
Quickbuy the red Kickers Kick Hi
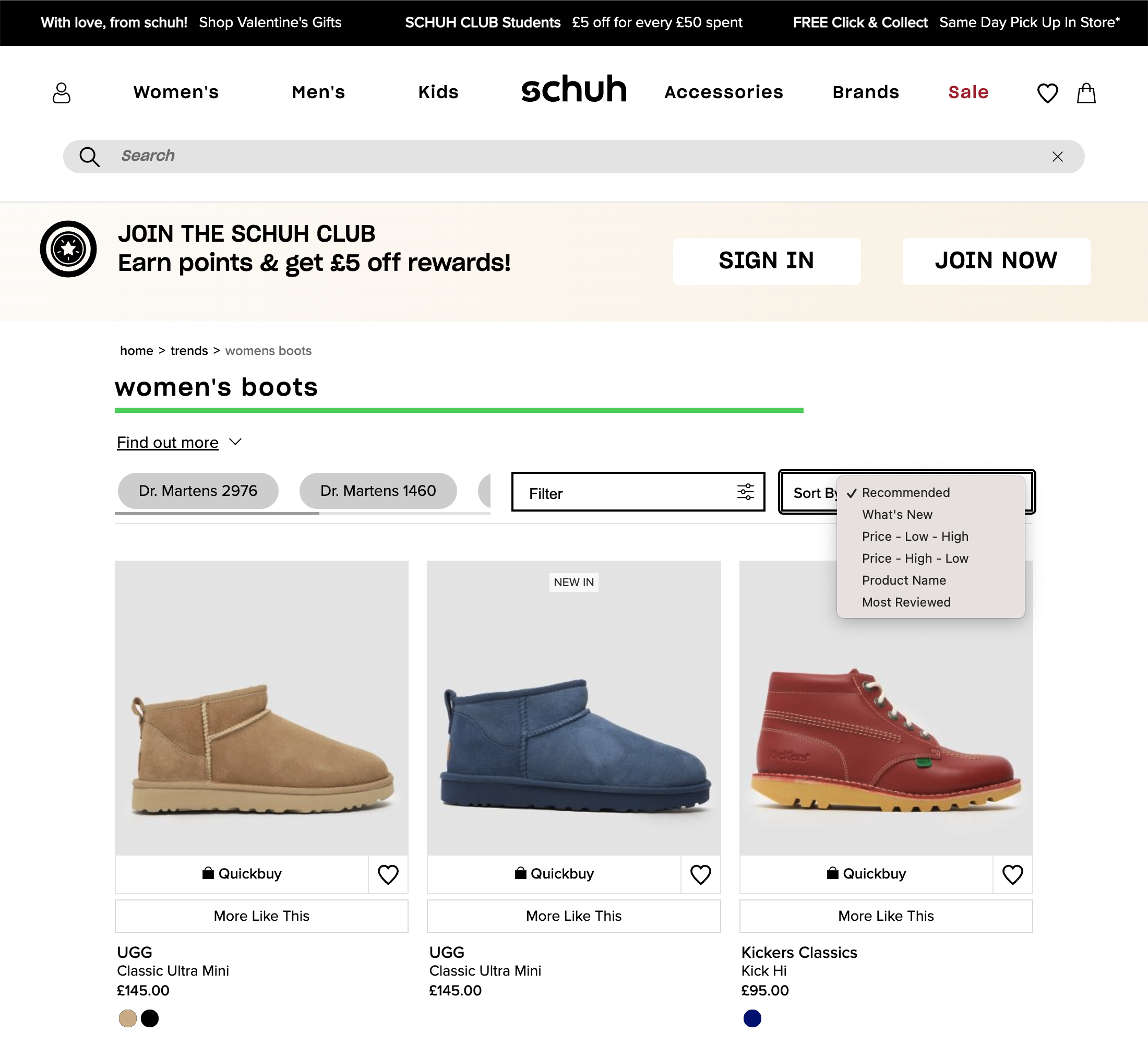coord(866,874)
